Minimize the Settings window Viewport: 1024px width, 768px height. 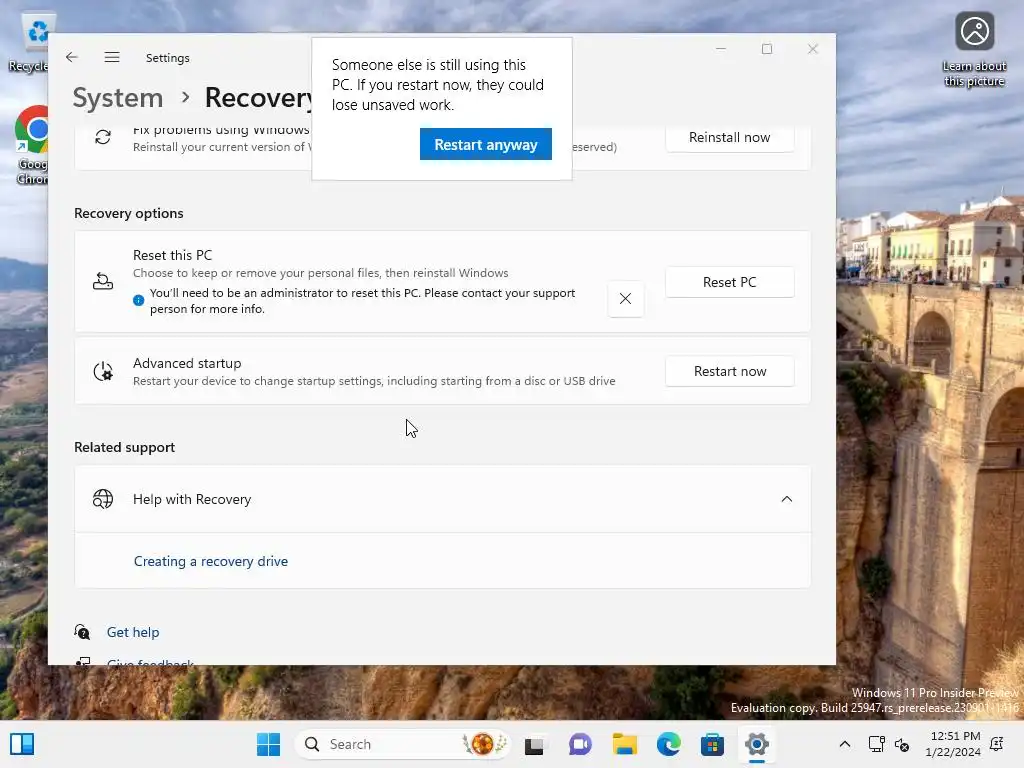click(x=721, y=49)
